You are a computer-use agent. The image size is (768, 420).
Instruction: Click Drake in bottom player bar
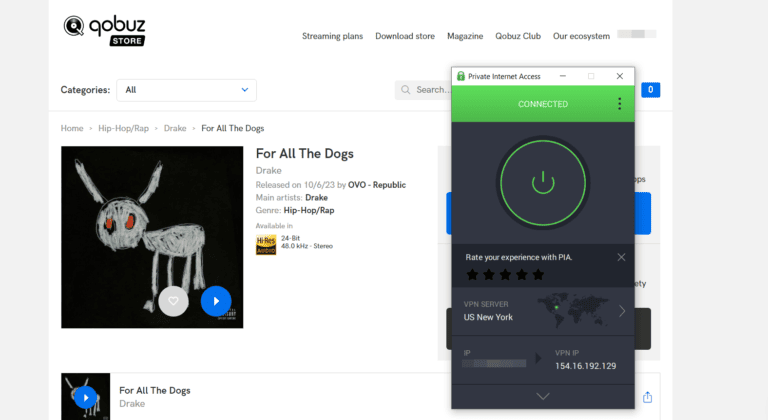click(132, 404)
